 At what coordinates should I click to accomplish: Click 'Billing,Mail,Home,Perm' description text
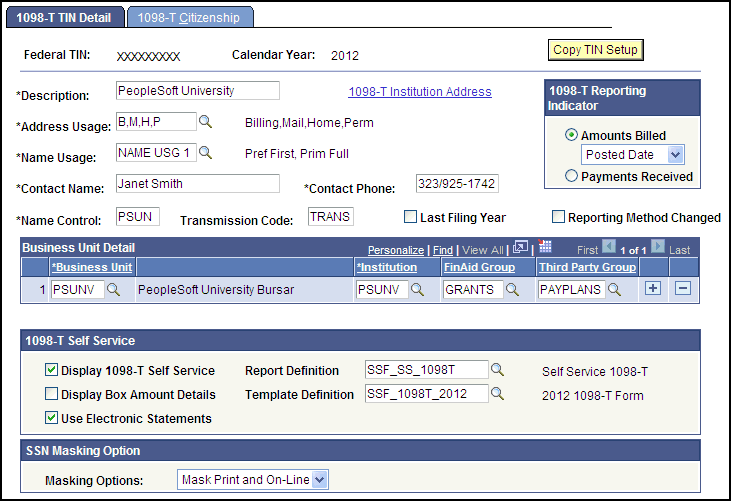pyautogui.click(x=309, y=123)
